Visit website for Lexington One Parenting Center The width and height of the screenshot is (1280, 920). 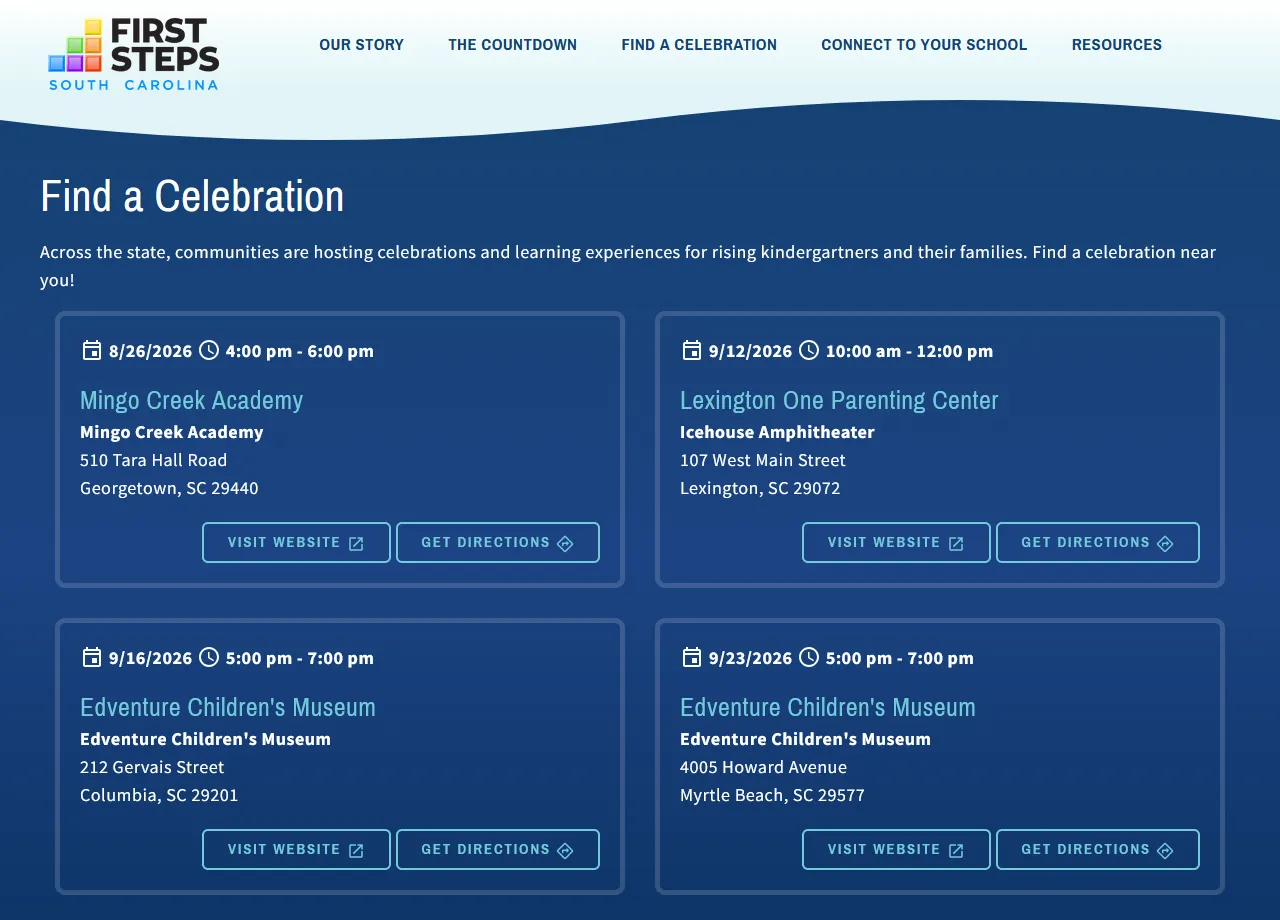tap(896, 543)
